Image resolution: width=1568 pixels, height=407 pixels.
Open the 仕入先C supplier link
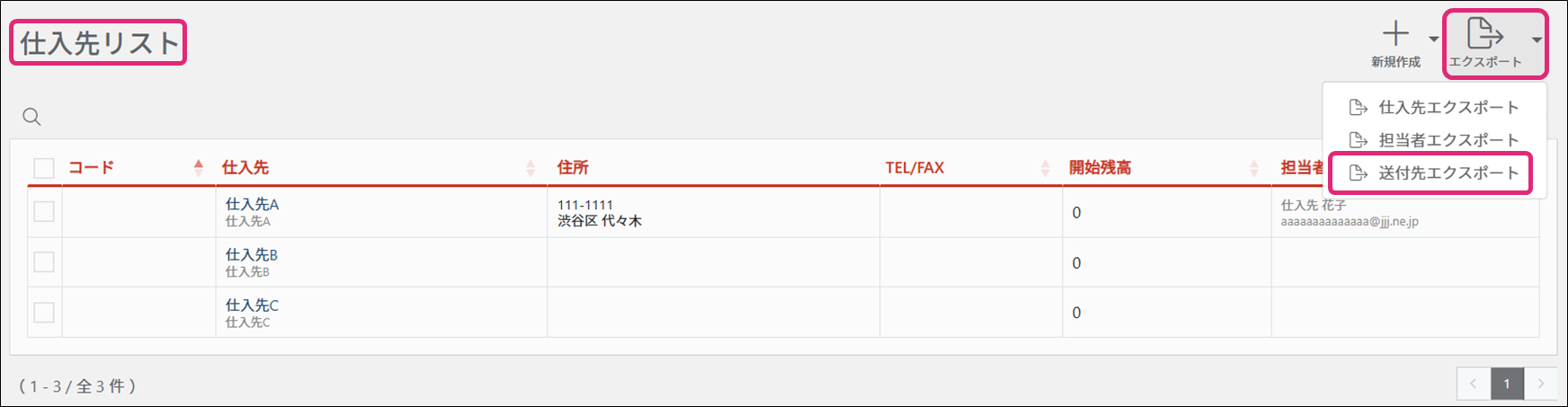252,305
